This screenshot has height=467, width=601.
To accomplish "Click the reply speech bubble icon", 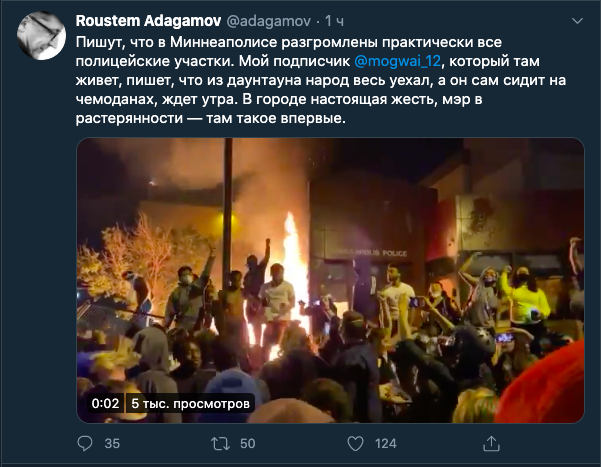I will pos(85,444).
